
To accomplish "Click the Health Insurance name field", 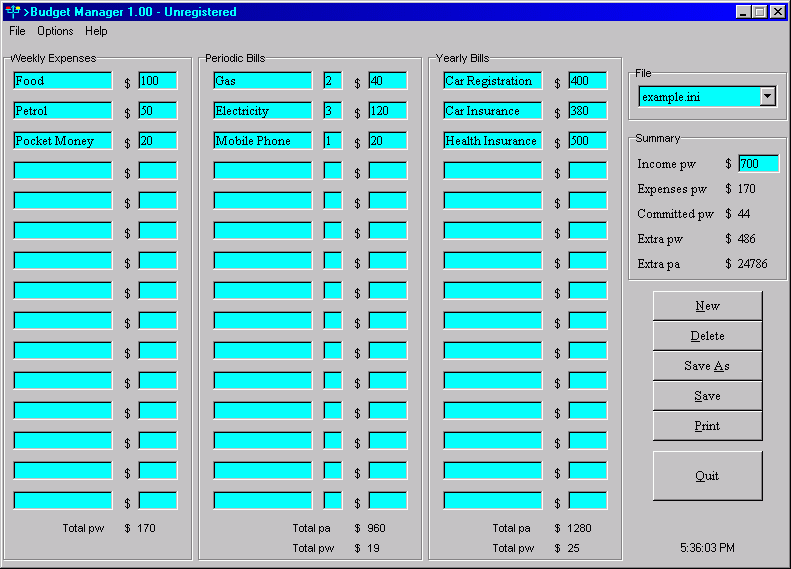I will pos(493,141).
